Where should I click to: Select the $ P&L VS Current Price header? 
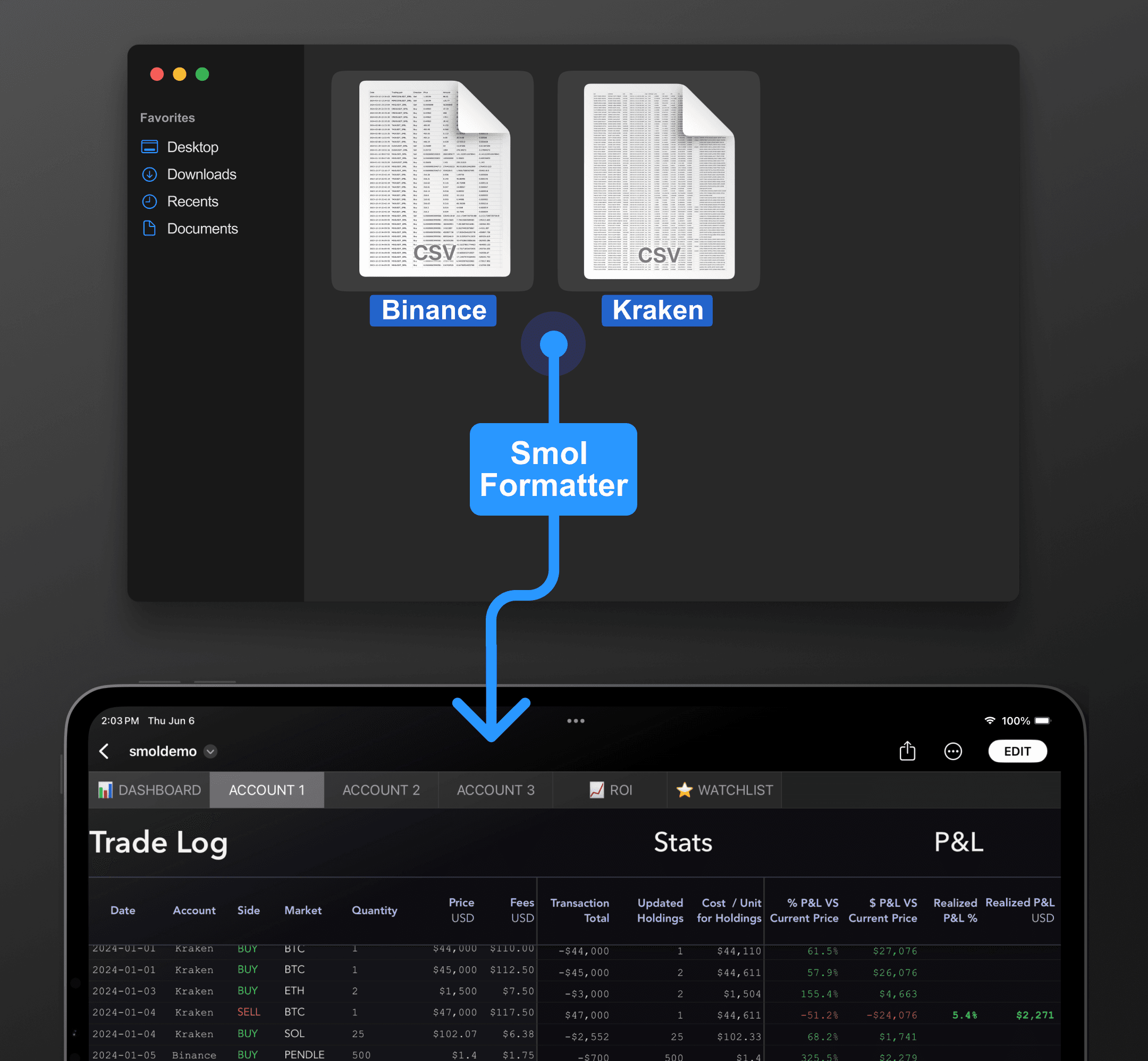point(882,910)
